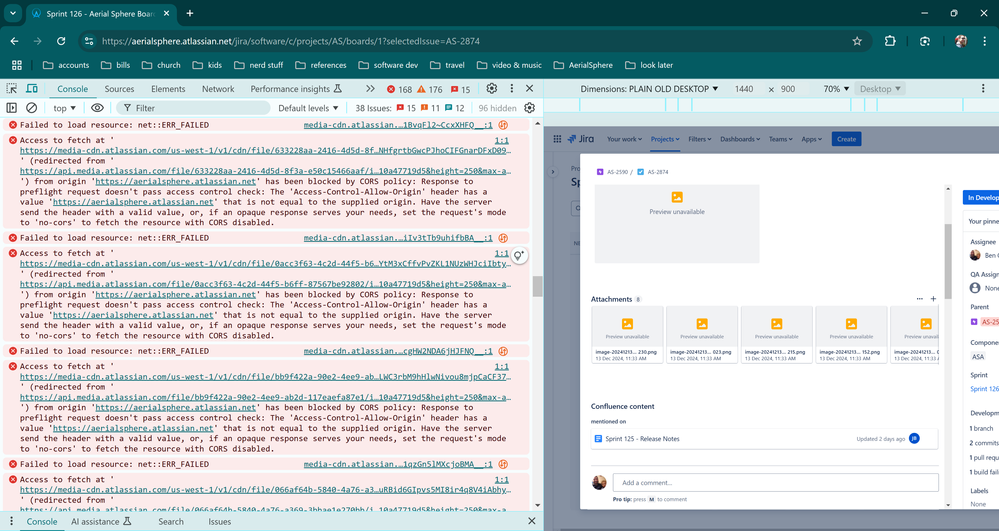This screenshot has width=999, height=531.
Task: Expand the Apps menu in Jira
Action: pyautogui.click(x=811, y=139)
